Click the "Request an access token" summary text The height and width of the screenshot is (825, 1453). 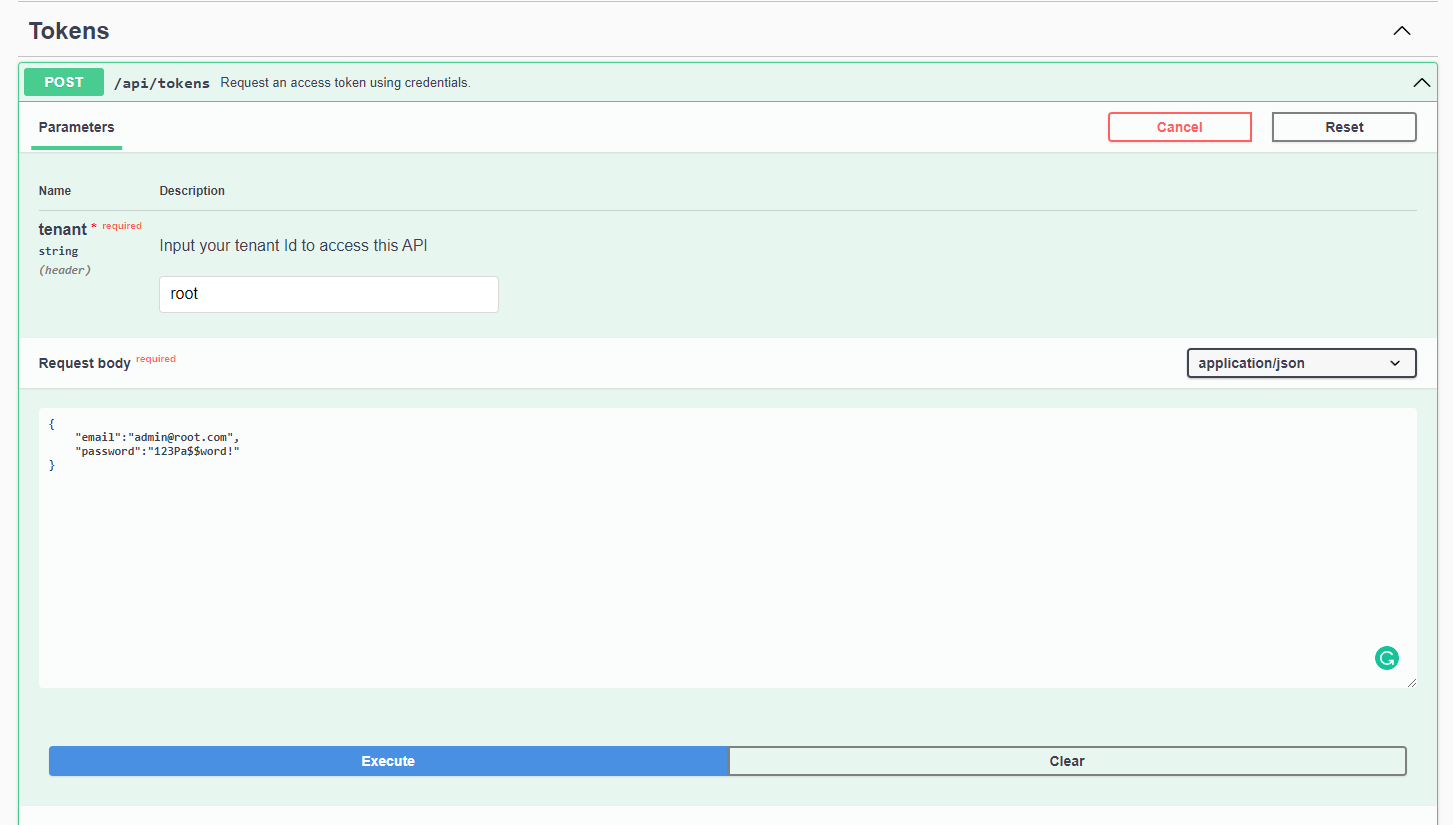(x=345, y=83)
